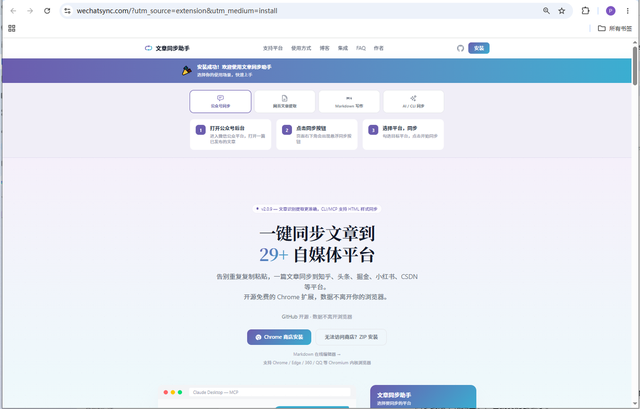640x409 pixels.
Task: Open the 所有书签 bookmarks folder
Action: coord(615,28)
